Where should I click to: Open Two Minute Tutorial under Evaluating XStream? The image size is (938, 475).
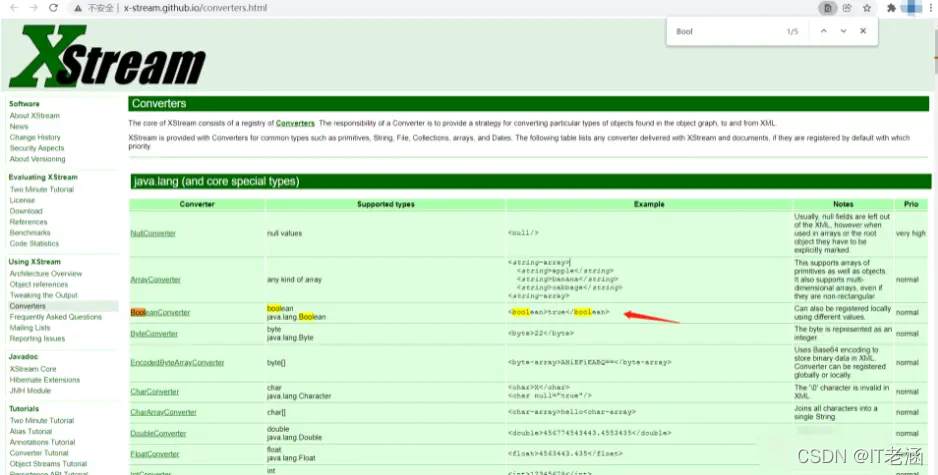42,189
